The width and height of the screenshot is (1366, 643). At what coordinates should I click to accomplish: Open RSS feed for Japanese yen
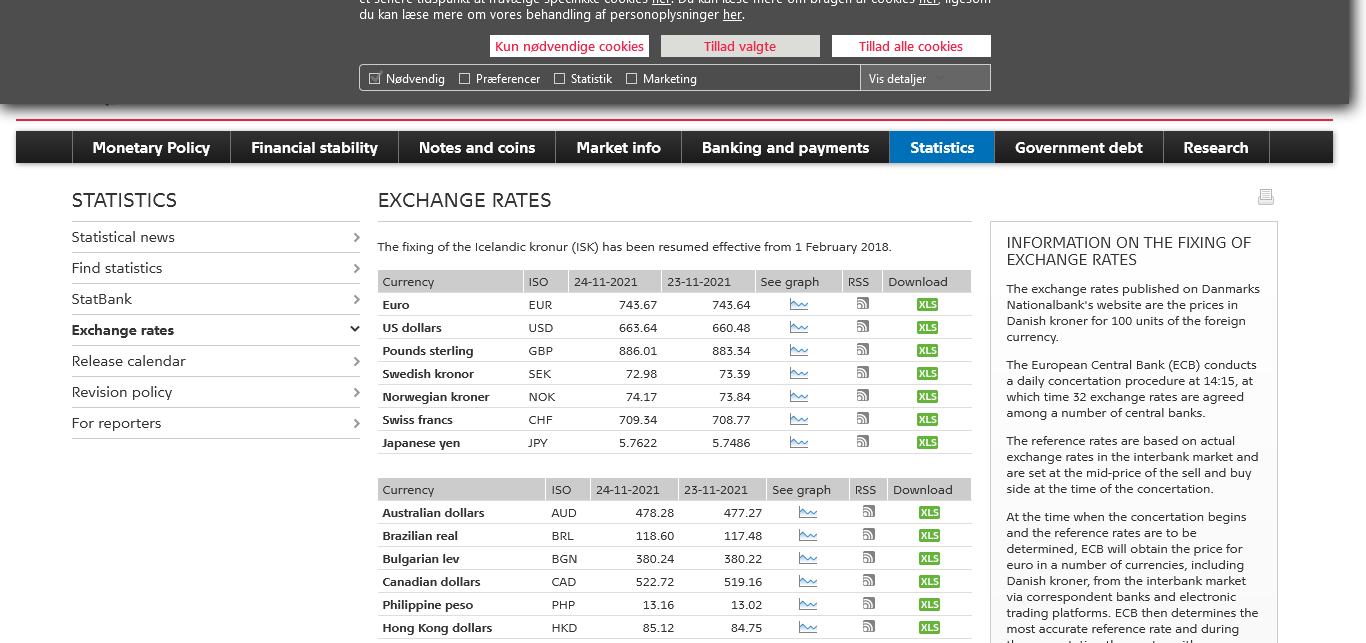862,442
